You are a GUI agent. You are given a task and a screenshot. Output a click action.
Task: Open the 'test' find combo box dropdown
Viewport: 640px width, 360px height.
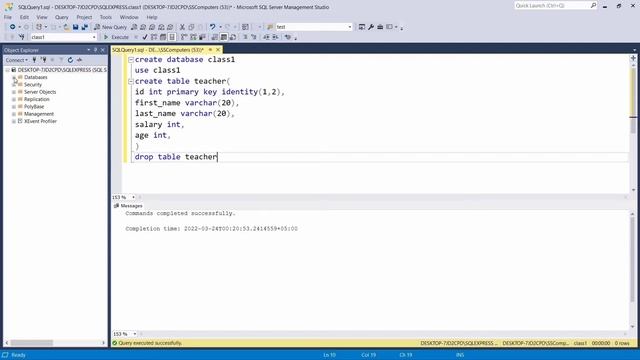[350, 27]
